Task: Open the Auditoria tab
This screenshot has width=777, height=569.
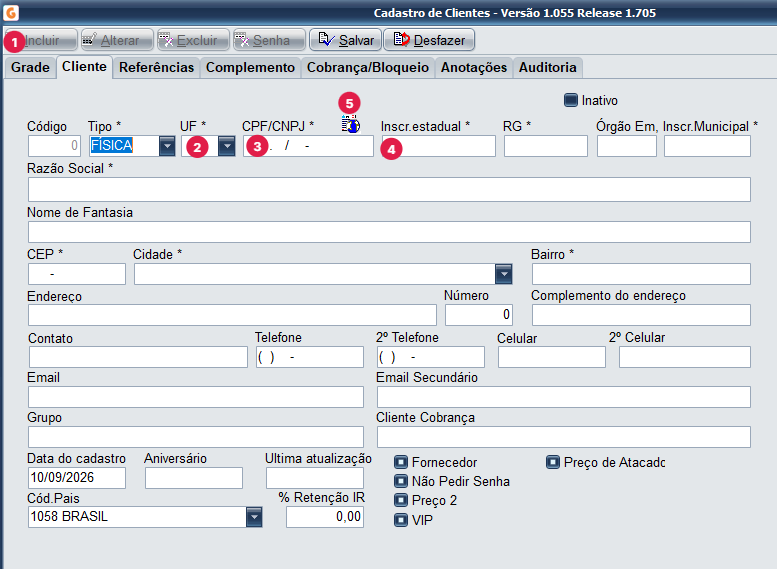Action: (548, 67)
